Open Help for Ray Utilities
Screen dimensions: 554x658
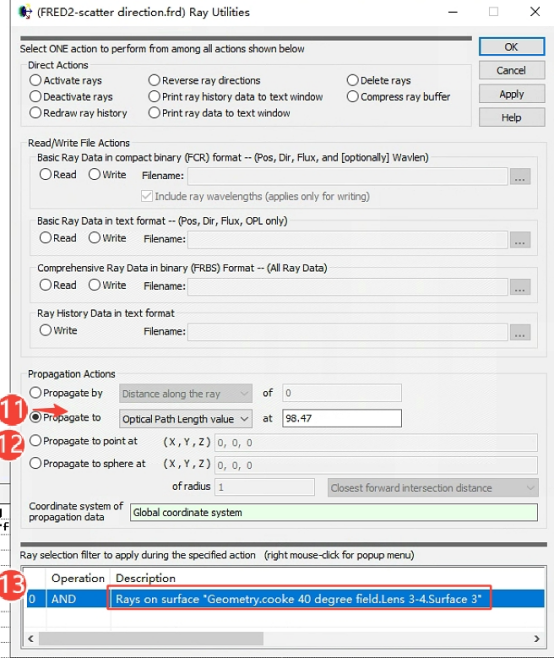coord(512,117)
